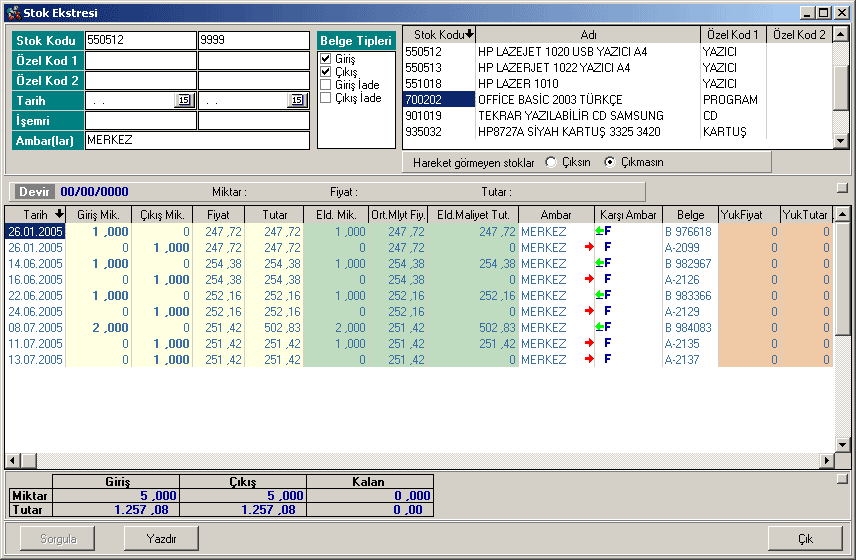Click red exit arrow icon for A-2137
This screenshot has width=856, height=560.
(589, 359)
